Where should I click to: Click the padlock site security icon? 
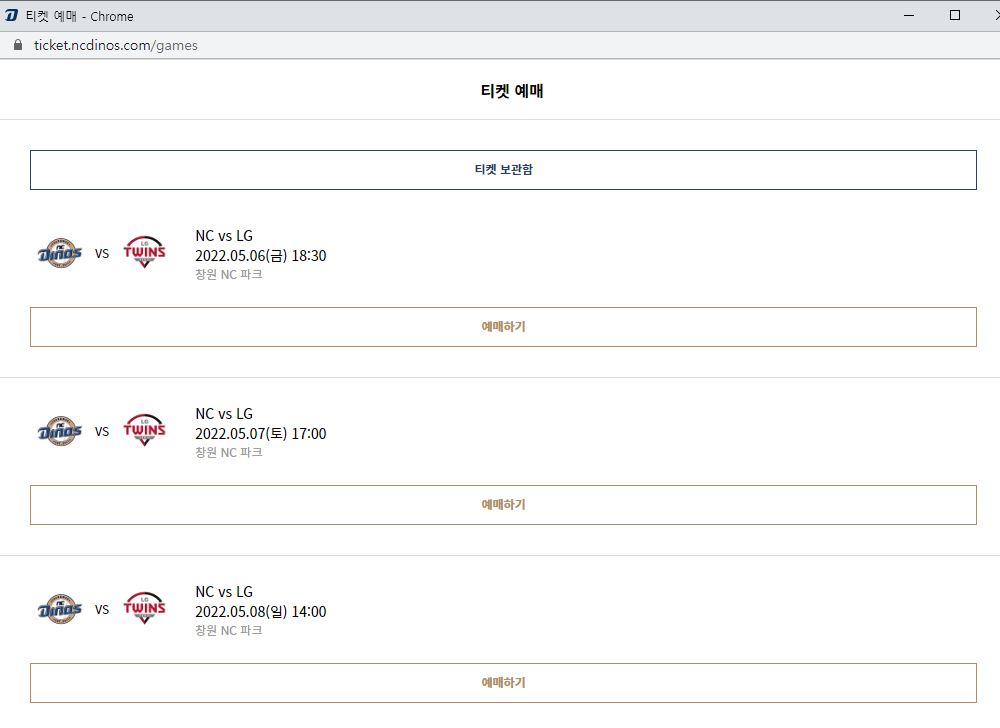(x=18, y=45)
